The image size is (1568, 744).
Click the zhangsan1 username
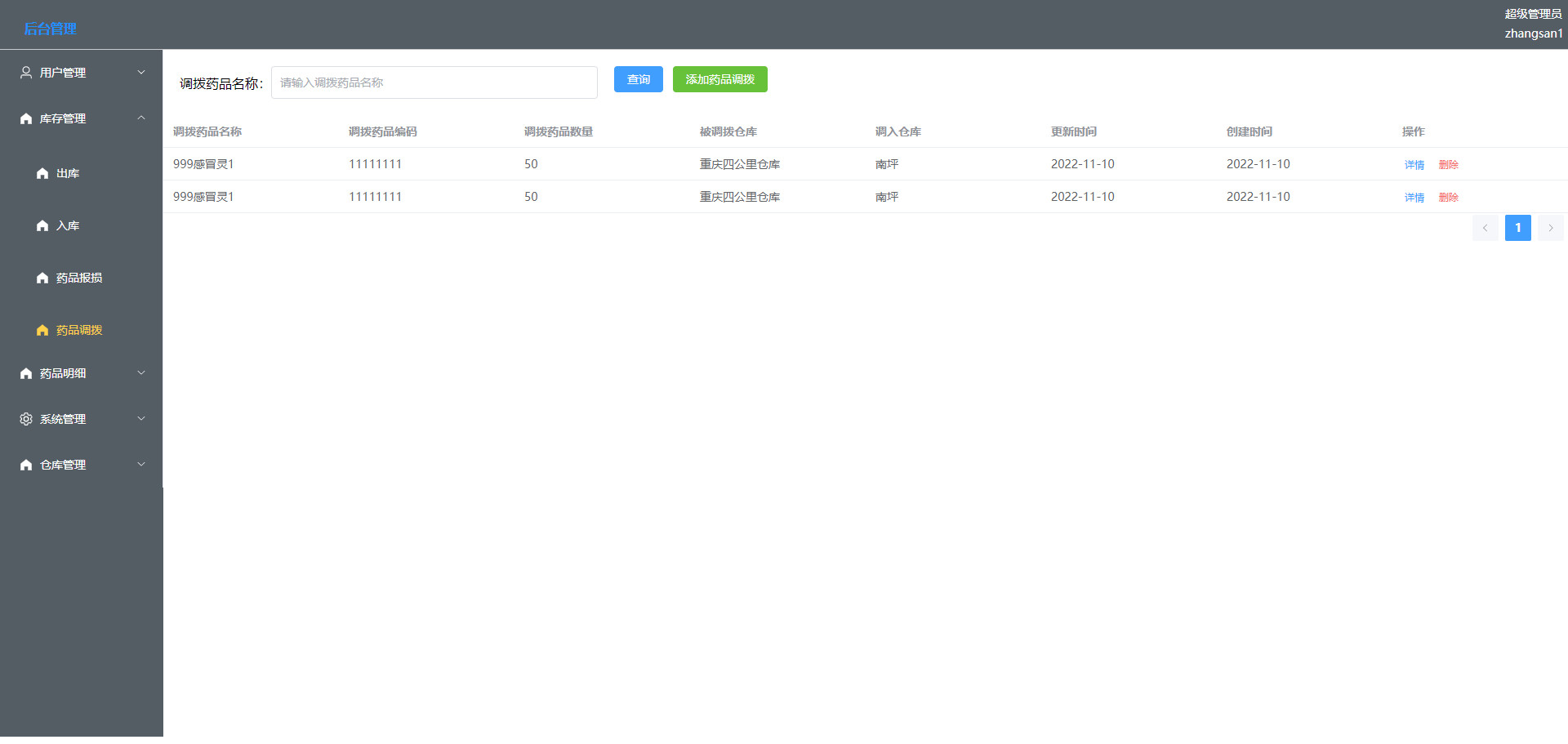(x=1534, y=33)
